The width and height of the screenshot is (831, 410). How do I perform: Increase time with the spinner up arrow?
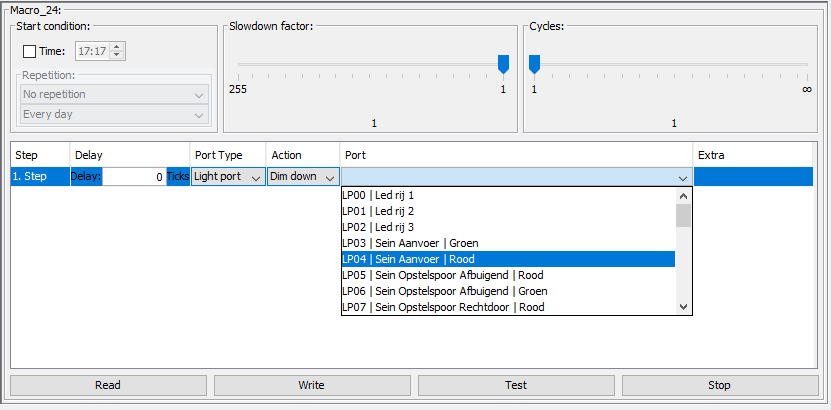118,47
